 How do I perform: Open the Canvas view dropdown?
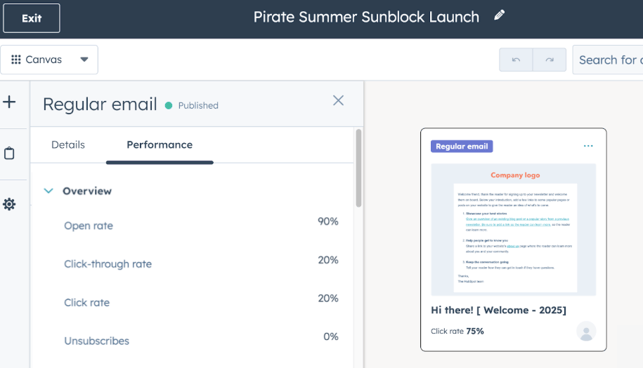click(x=49, y=60)
